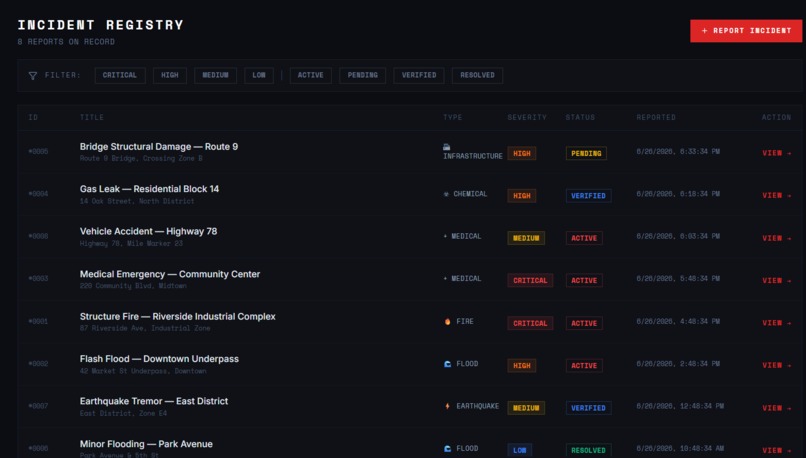The width and height of the screenshot is (806, 458).
Task: Click the address 14 Oak Street, North District
Action: point(137,201)
